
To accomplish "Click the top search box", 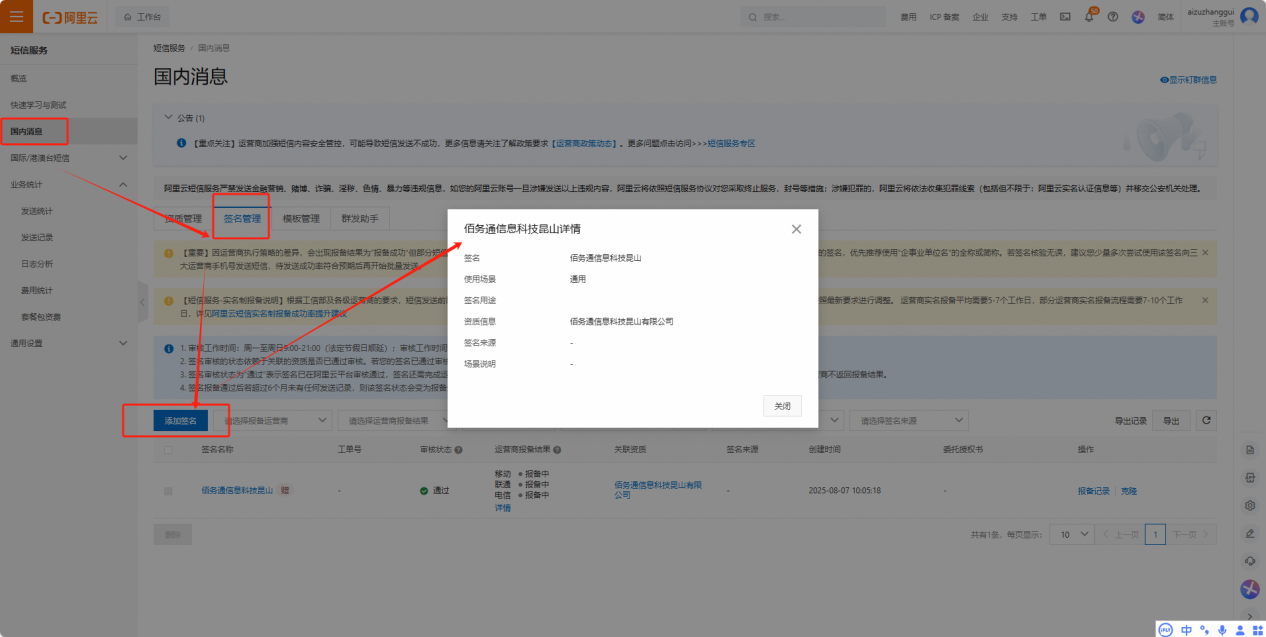I will (x=814, y=17).
